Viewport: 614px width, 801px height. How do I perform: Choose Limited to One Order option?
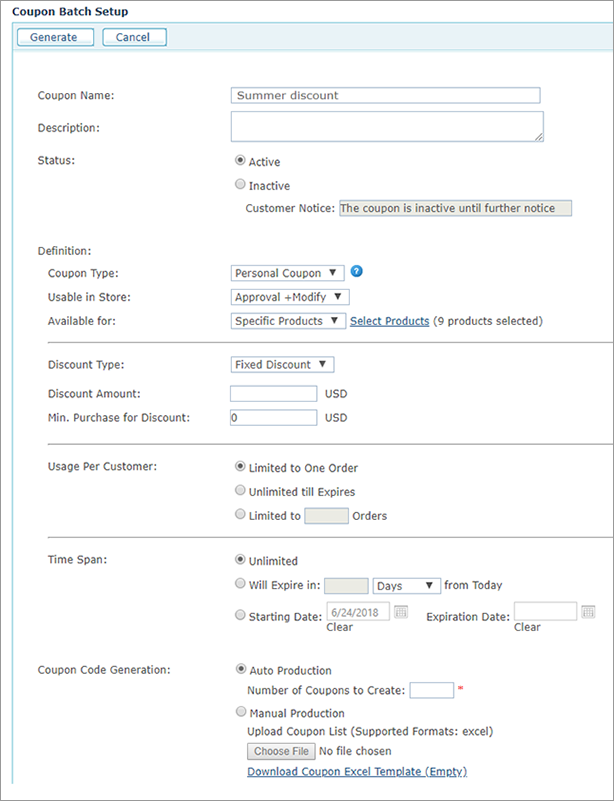point(240,466)
